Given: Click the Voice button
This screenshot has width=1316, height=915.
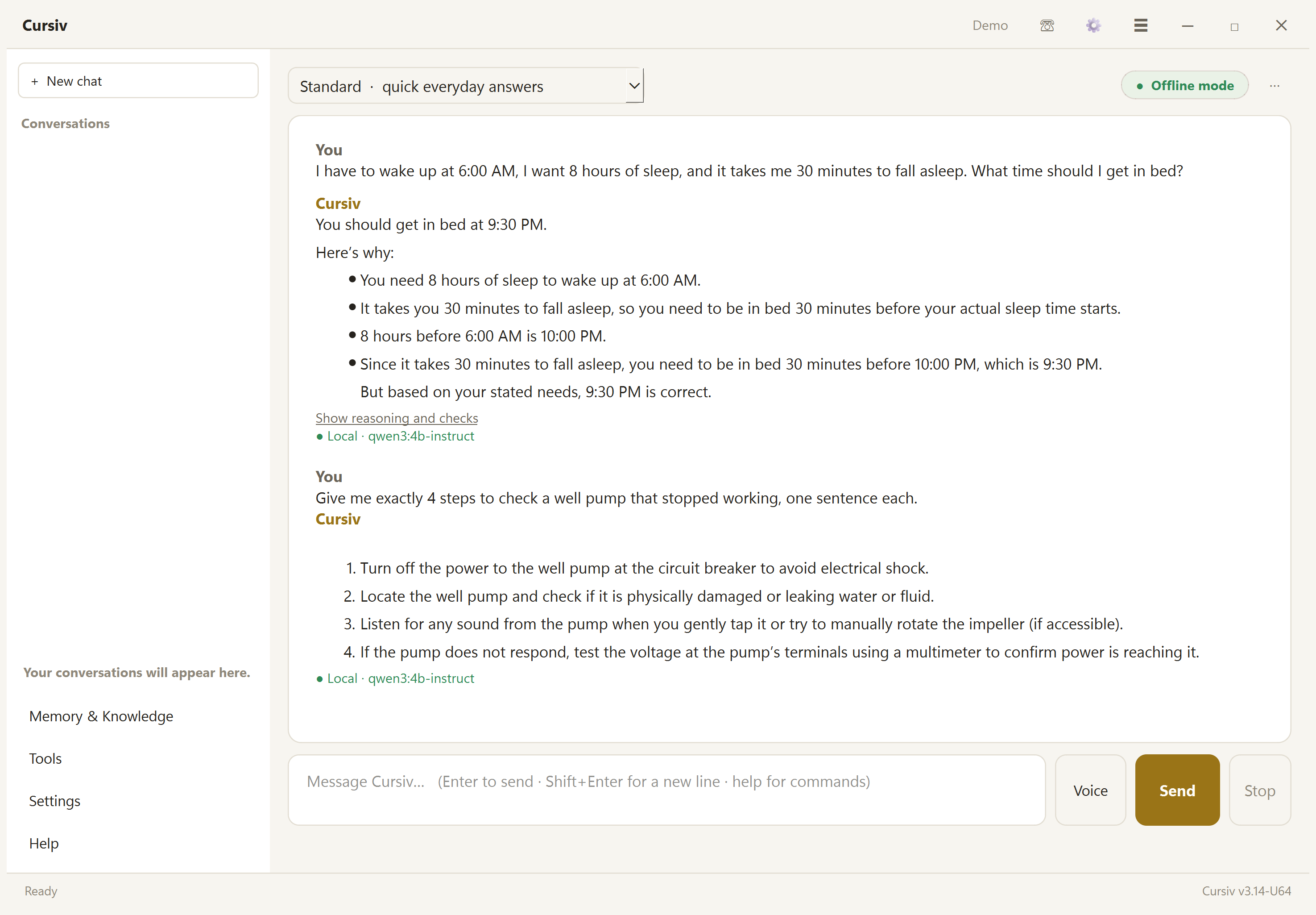Looking at the screenshot, I should point(1090,790).
